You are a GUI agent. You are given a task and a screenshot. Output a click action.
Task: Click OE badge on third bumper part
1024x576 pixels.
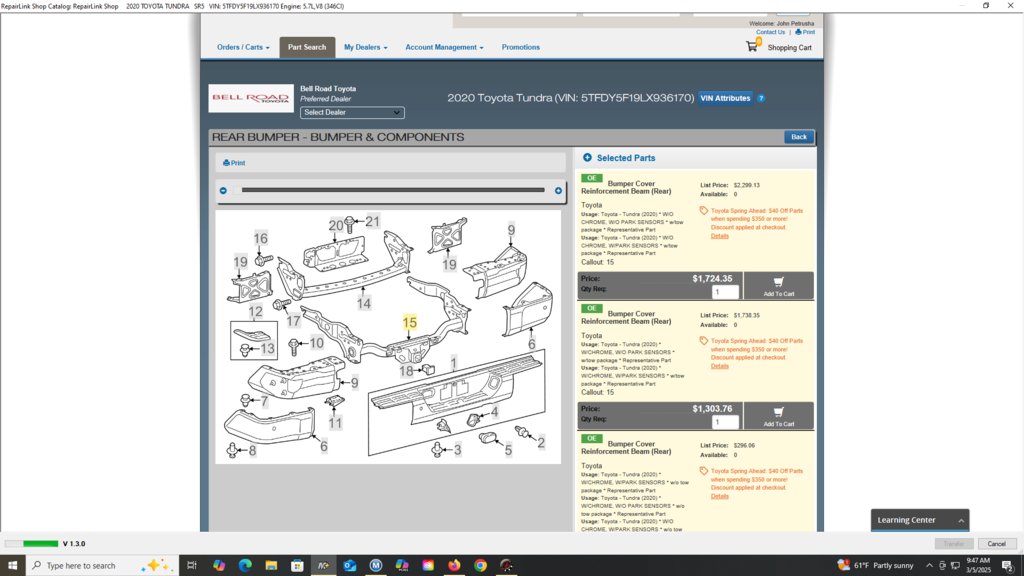tap(592, 438)
